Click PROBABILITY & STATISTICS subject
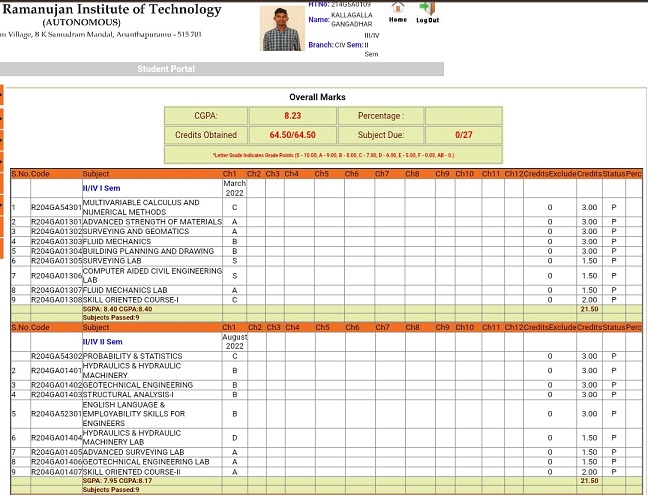Screen dimensions: 648x495 pyautogui.click(x=133, y=356)
